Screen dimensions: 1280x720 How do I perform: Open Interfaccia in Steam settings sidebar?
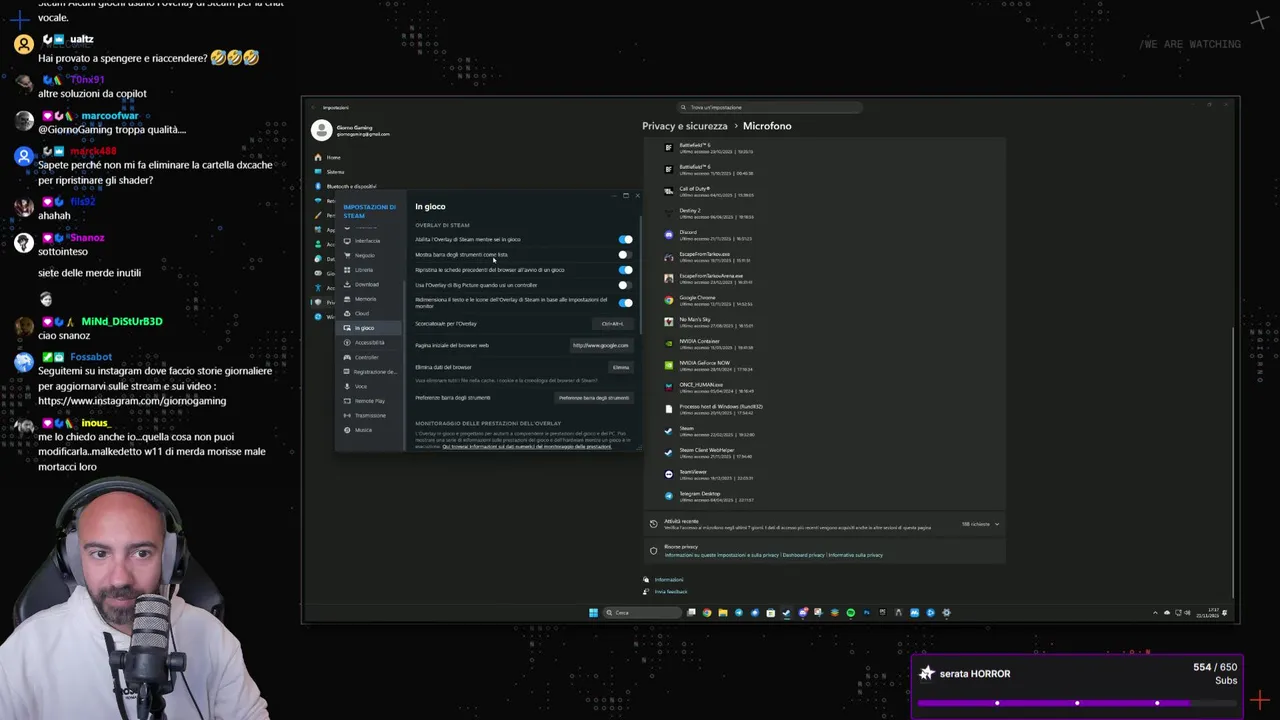pyautogui.click(x=367, y=241)
